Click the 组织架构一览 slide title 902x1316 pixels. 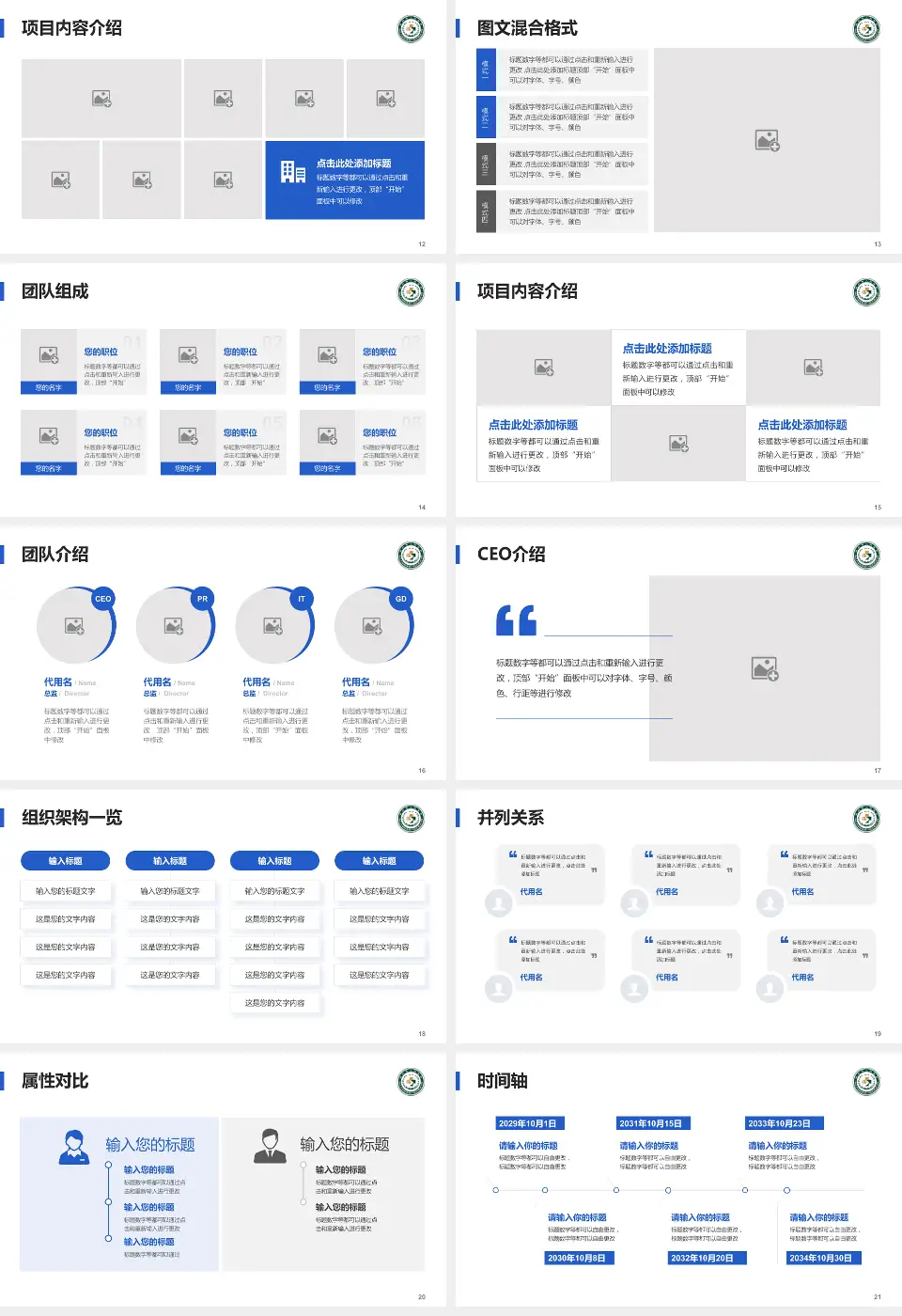72,818
